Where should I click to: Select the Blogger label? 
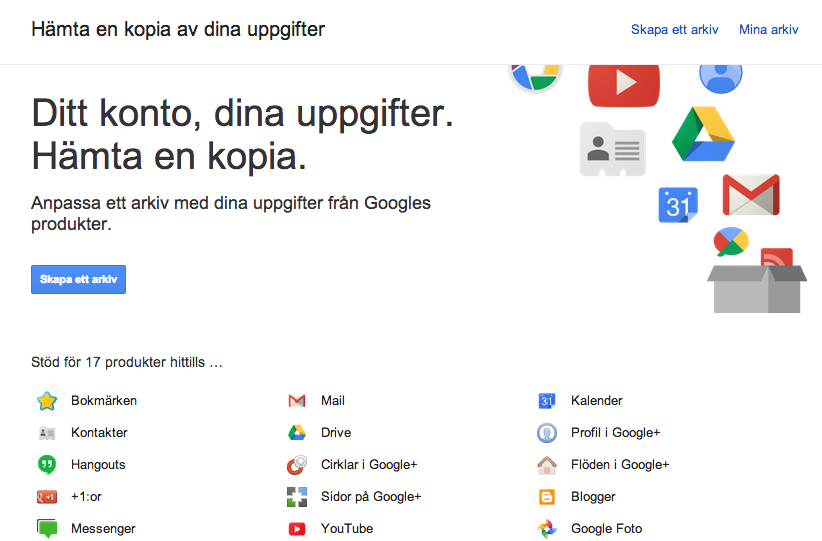(593, 497)
